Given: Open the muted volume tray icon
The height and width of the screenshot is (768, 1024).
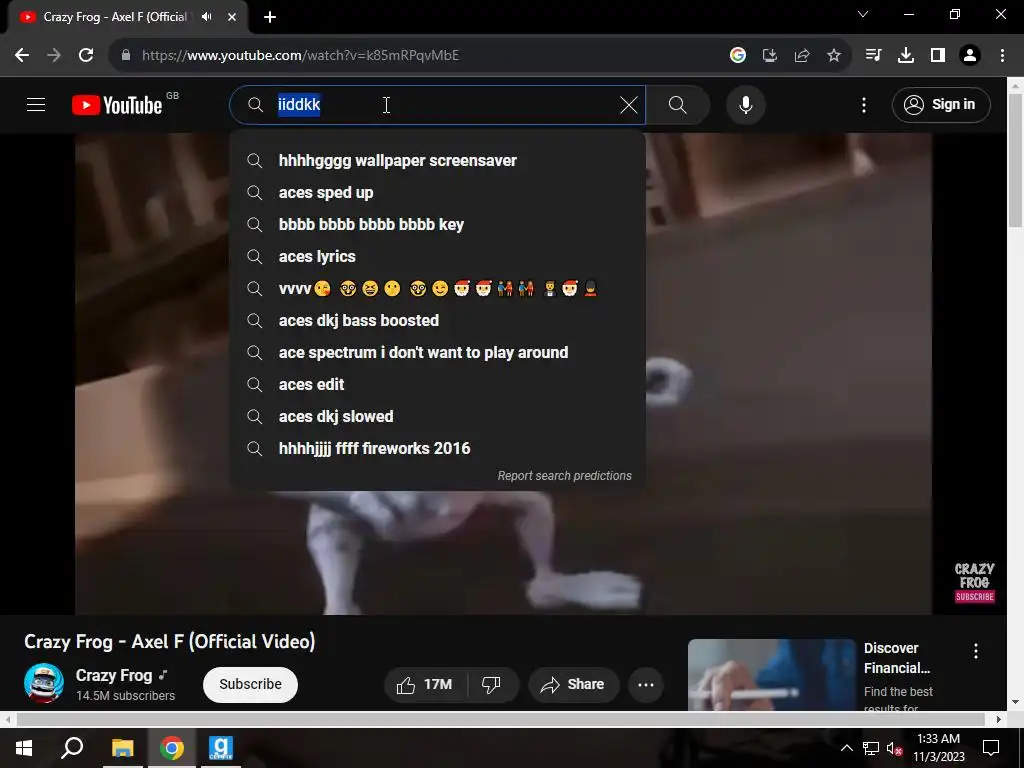Looking at the screenshot, I should tap(894, 748).
